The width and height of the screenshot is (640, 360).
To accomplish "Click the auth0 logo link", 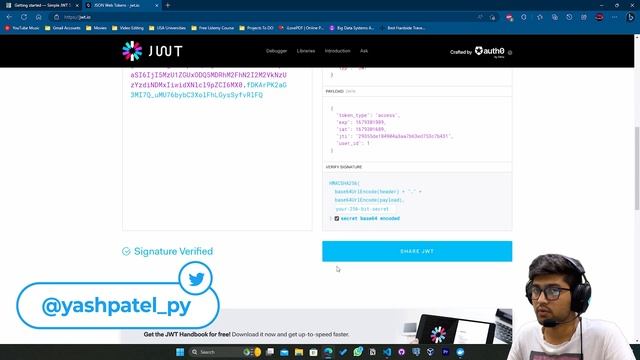I will pyautogui.click(x=489, y=51).
